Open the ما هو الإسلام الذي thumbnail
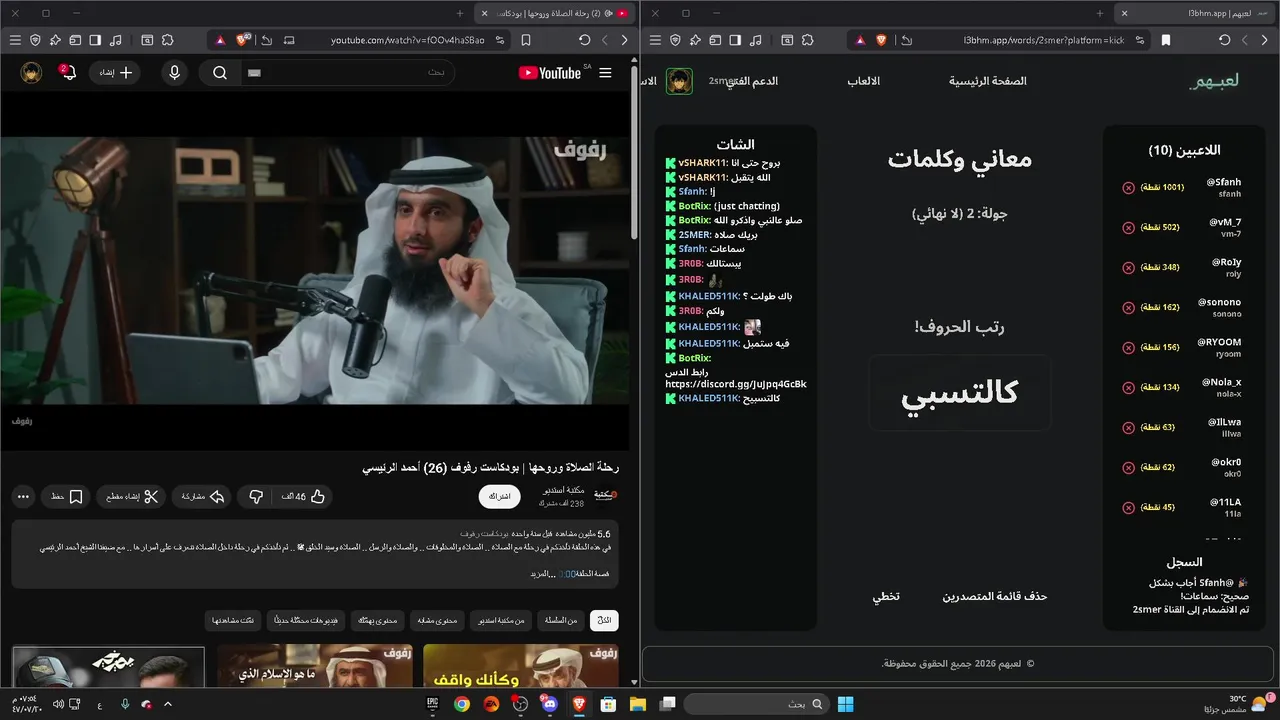1280x720 pixels. tap(315, 666)
